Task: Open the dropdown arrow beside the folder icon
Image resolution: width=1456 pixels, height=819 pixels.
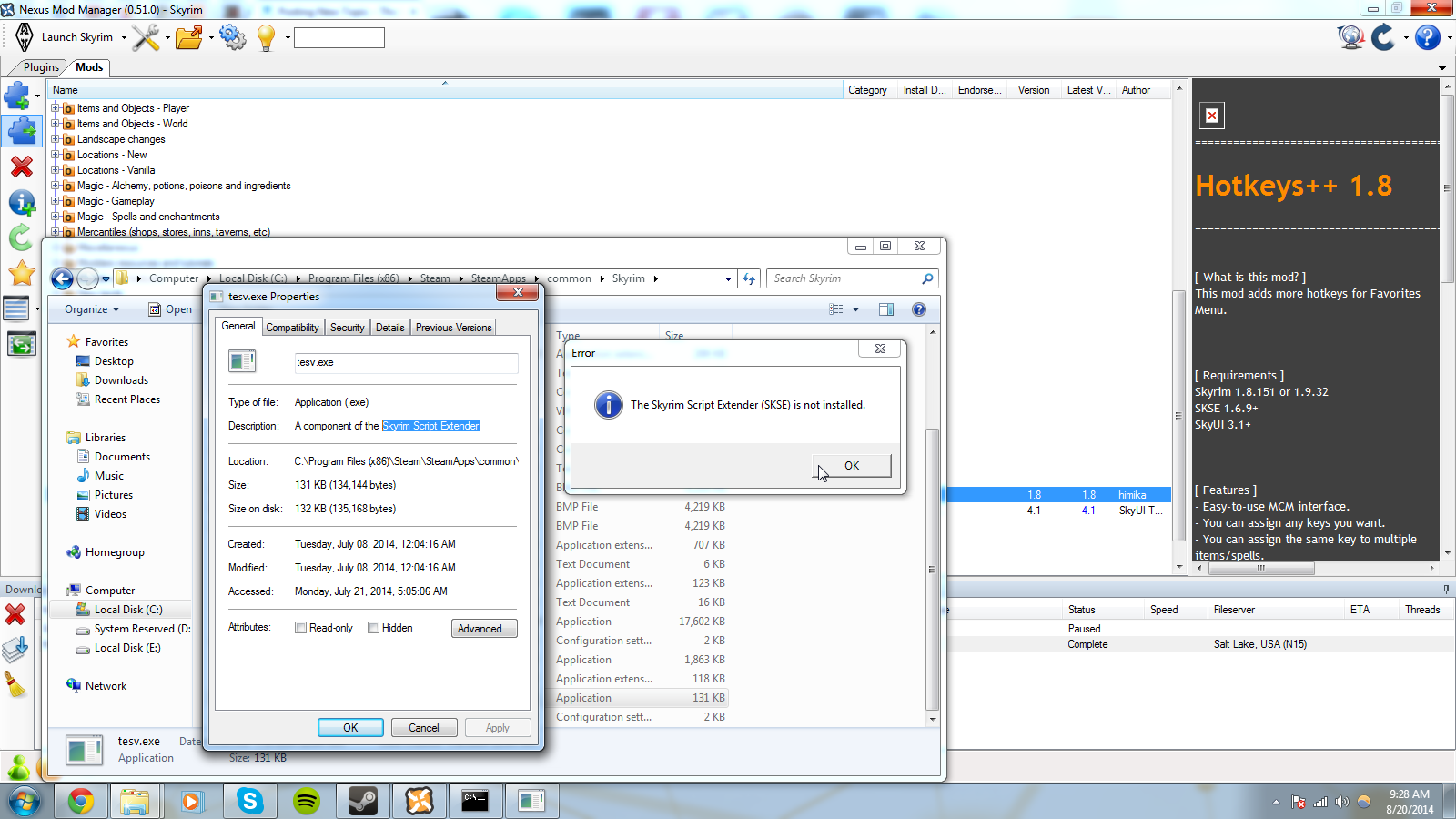Action: (x=211, y=38)
